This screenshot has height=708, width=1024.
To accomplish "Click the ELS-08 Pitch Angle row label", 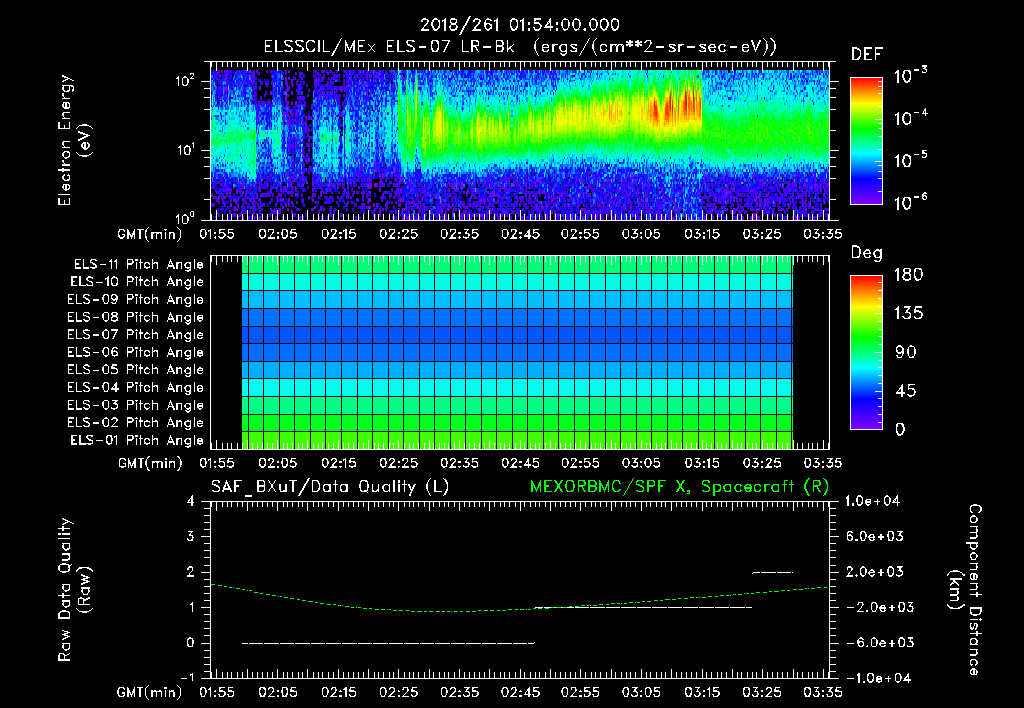I will [x=136, y=317].
